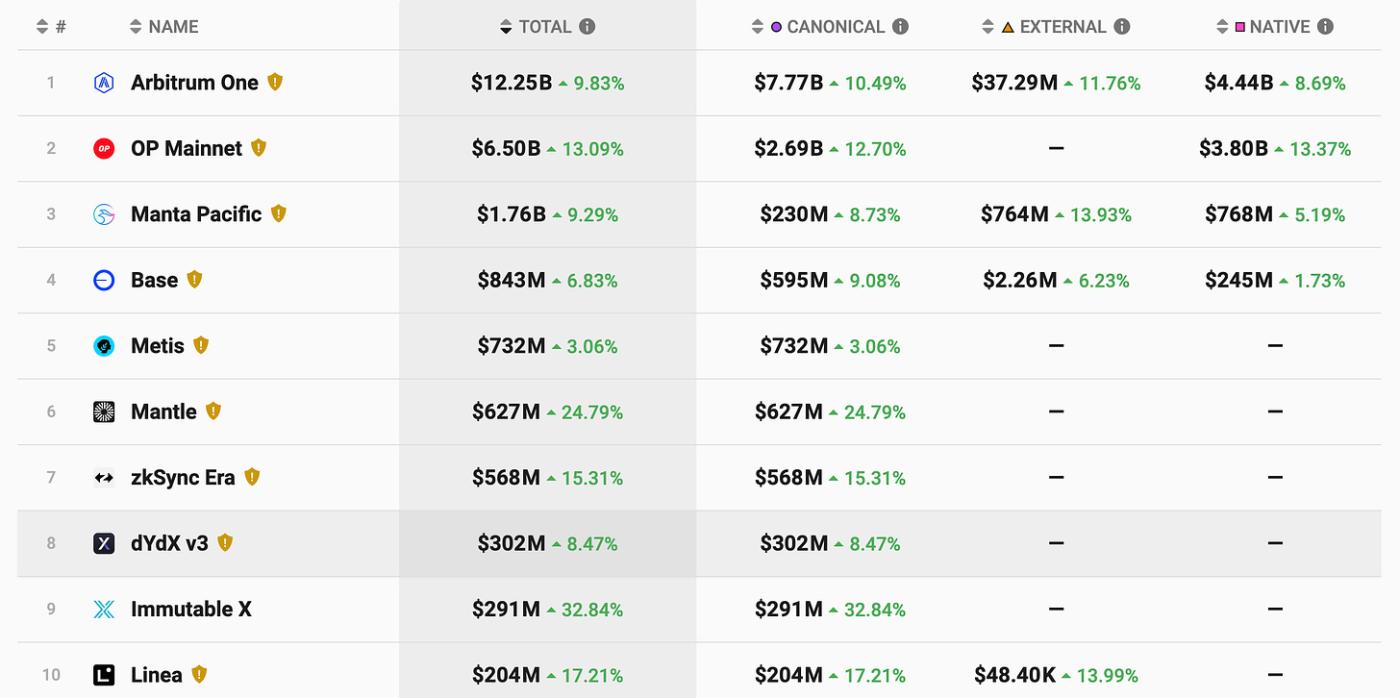Click the zkSync Era arrows logo
The image size is (1400, 698).
click(x=104, y=478)
